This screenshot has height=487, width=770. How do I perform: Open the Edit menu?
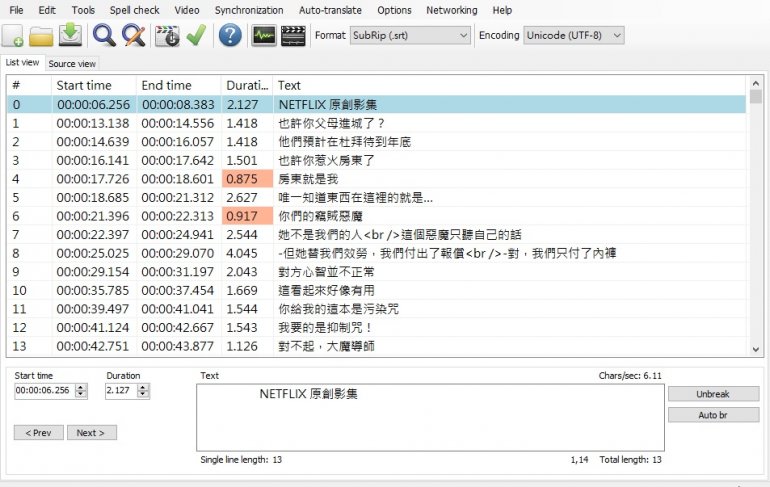click(47, 10)
